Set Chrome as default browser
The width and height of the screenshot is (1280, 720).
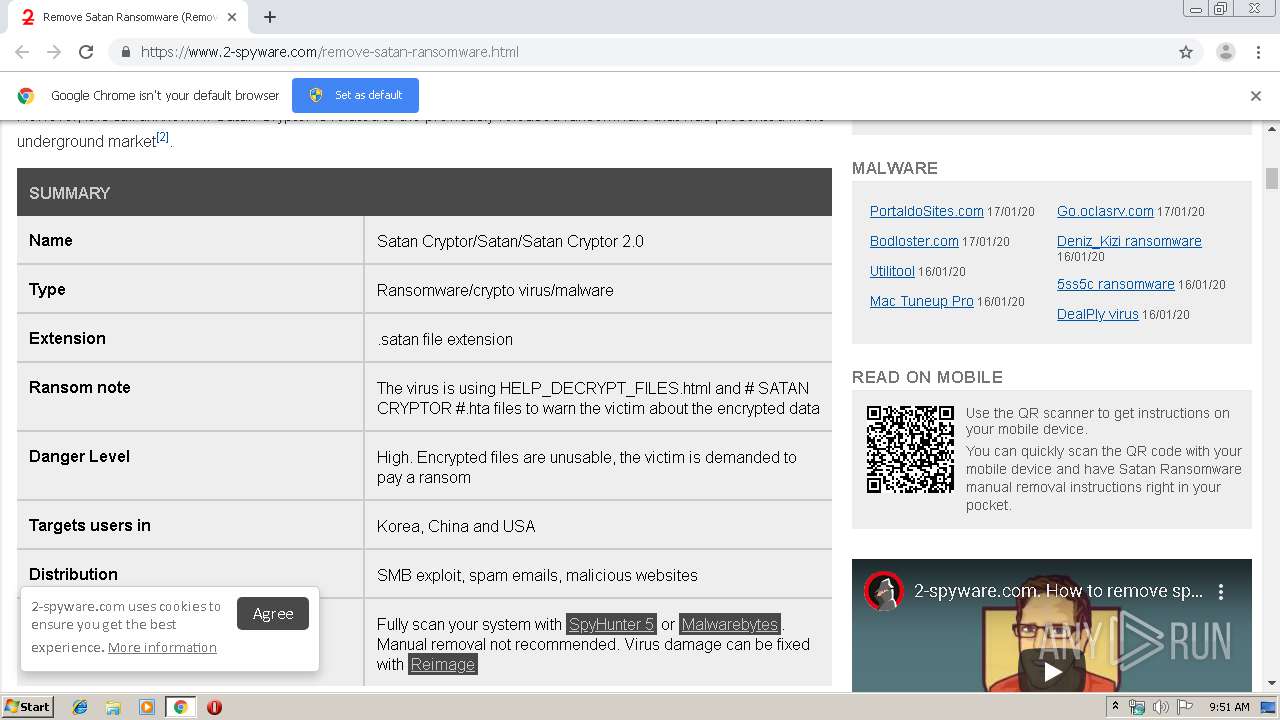tap(355, 95)
